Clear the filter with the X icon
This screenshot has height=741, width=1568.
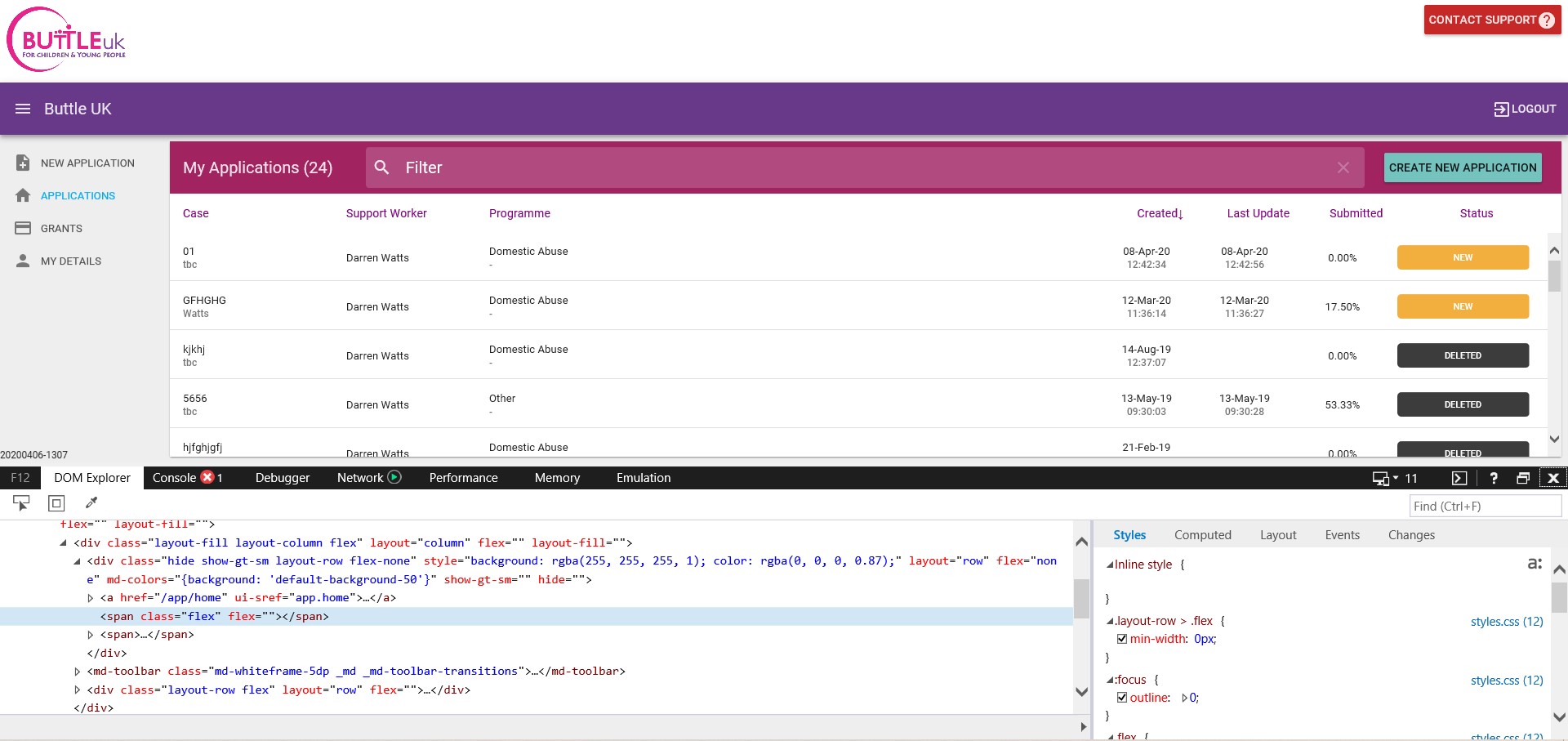coord(1343,167)
